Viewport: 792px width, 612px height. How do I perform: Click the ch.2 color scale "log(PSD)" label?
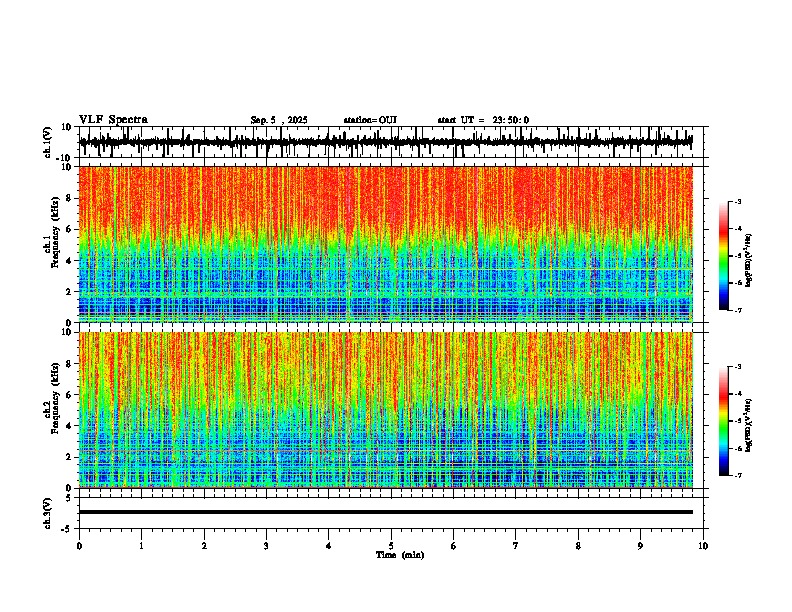click(749, 425)
